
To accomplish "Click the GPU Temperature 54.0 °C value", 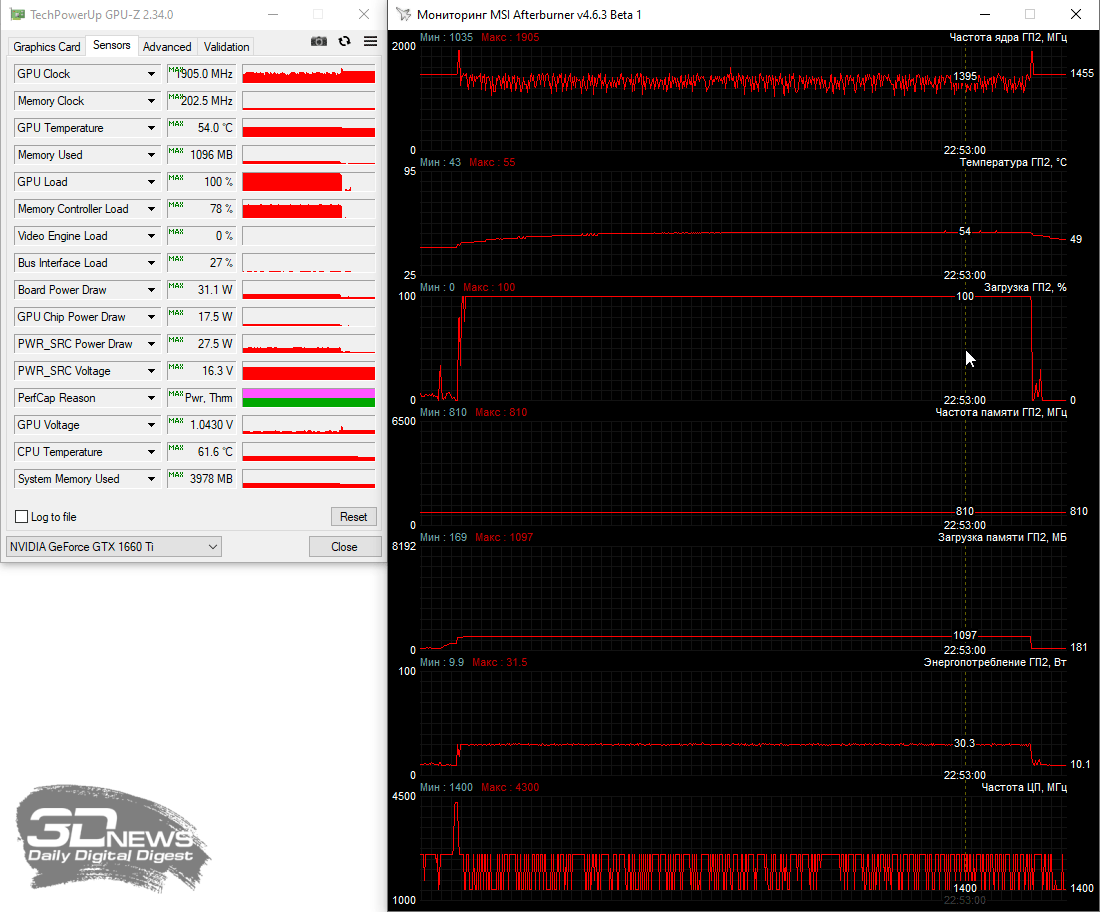I will coord(202,128).
